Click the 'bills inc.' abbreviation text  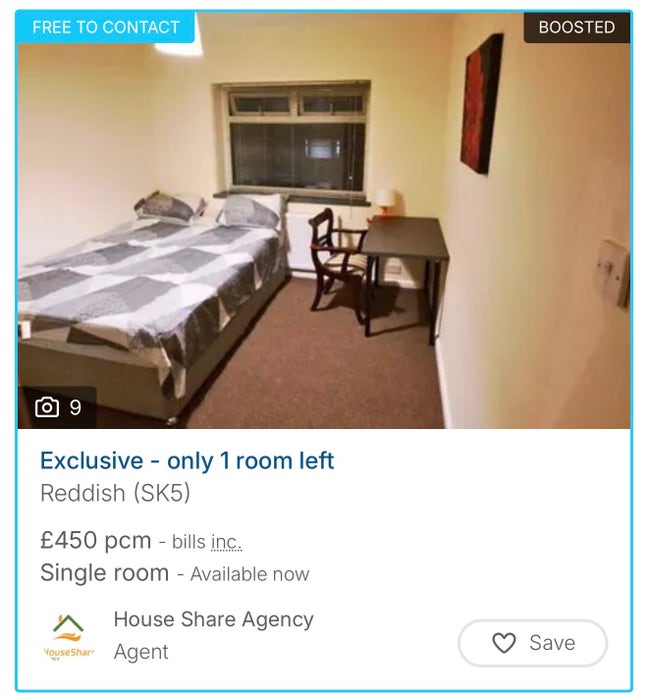pos(207,542)
